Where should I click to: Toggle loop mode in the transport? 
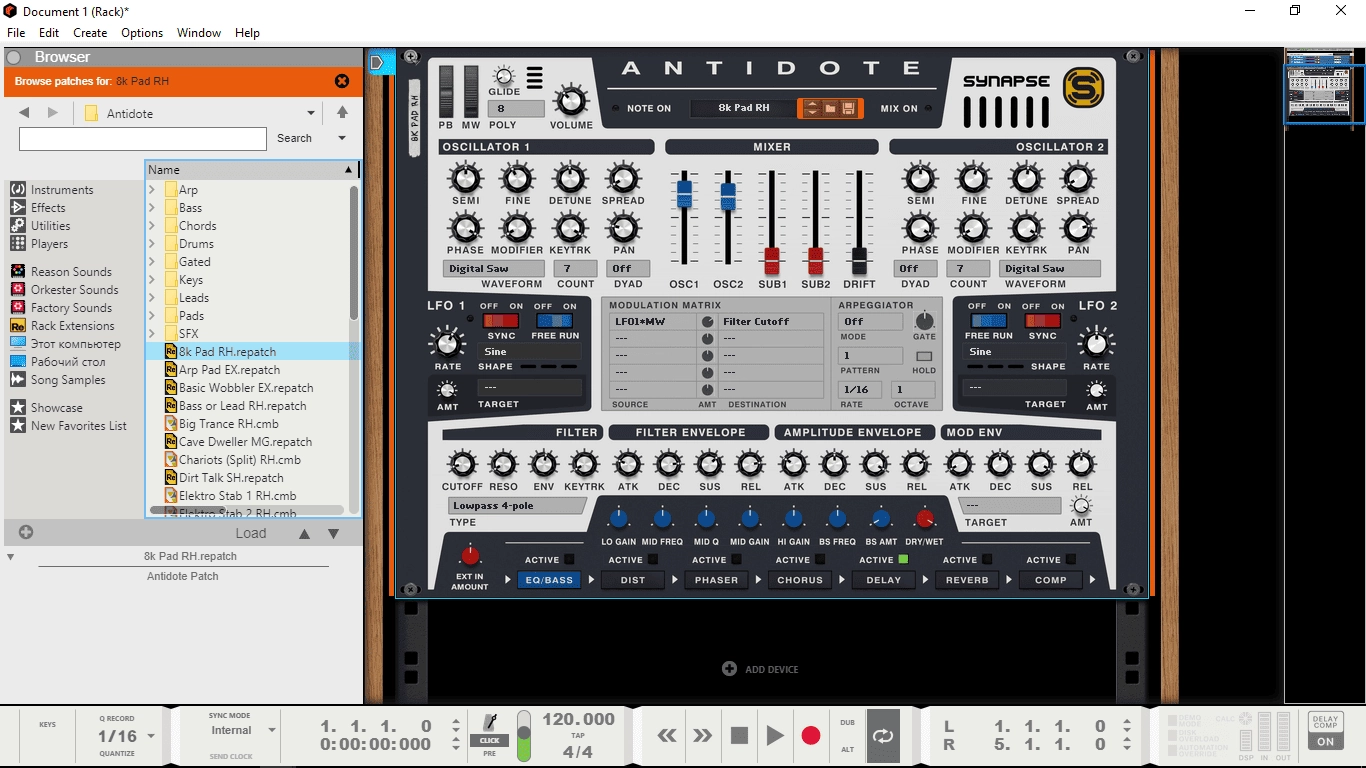coord(883,736)
